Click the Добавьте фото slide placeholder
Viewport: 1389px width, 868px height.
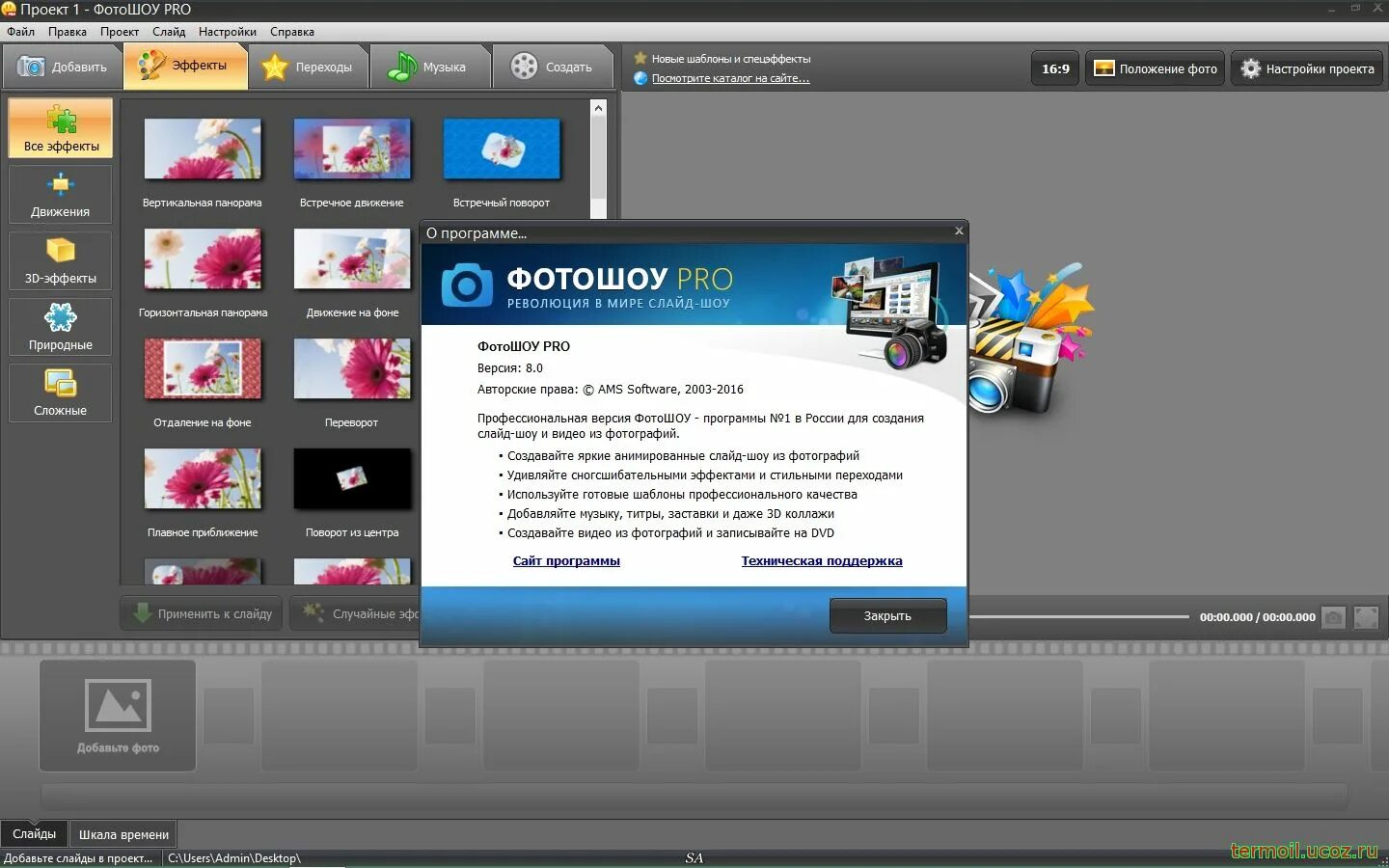coord(118,715)
